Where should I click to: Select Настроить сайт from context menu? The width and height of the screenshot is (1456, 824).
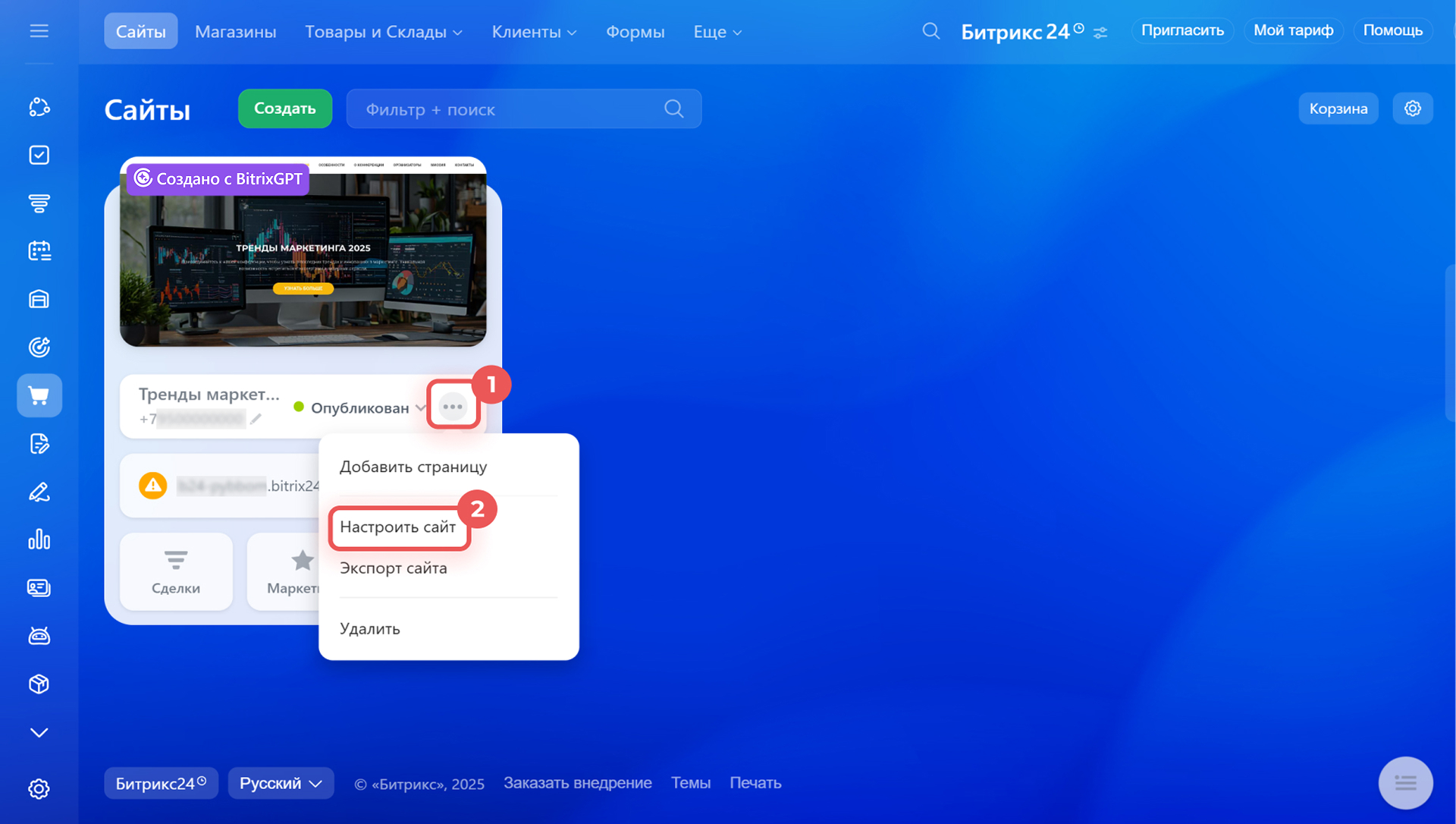[398, 527]
